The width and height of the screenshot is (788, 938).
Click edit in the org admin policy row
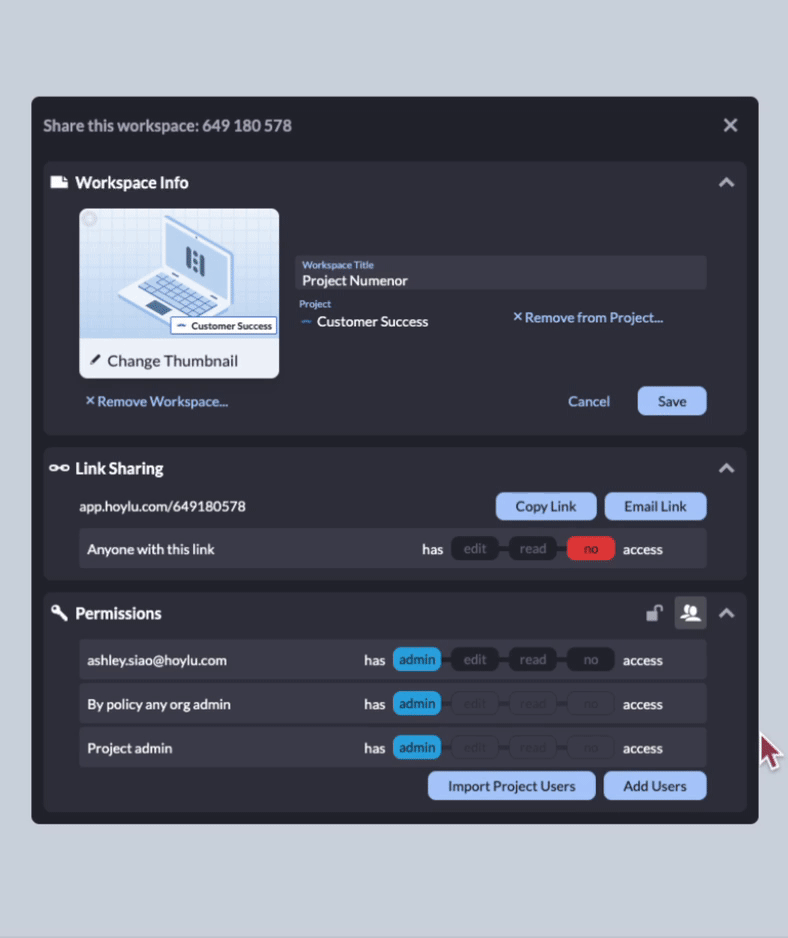pyautogui.click(x=474, y=704)
